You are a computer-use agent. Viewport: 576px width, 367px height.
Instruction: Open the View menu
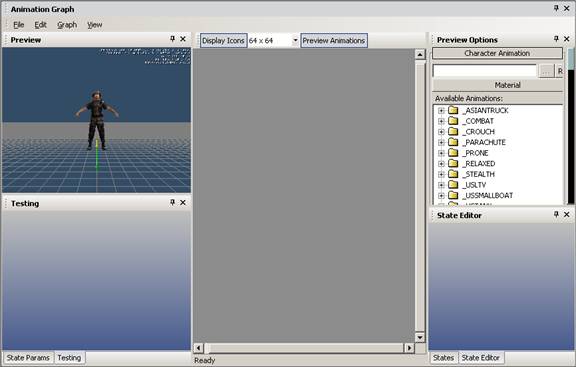pyautogui.click(x=94, y=25)
